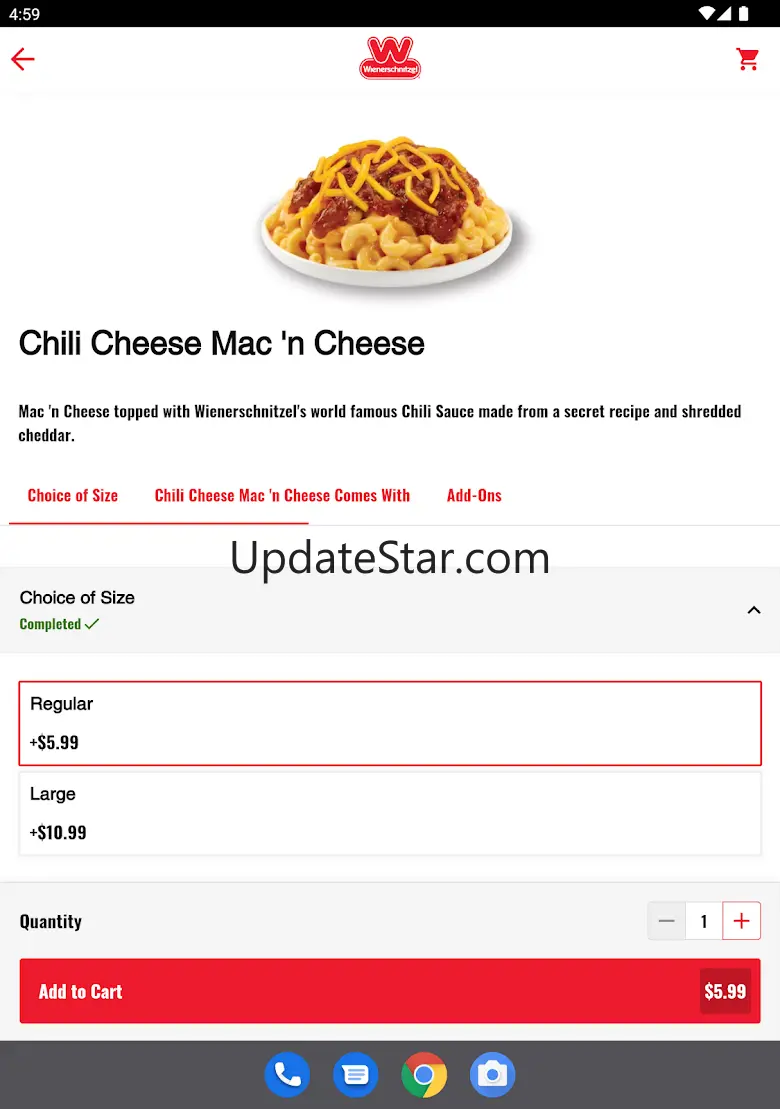780x1109 pixels.
Task: Switch to Chili Cheese Mac 'n Cheese Comes With tab
Action: coord(282,496)
